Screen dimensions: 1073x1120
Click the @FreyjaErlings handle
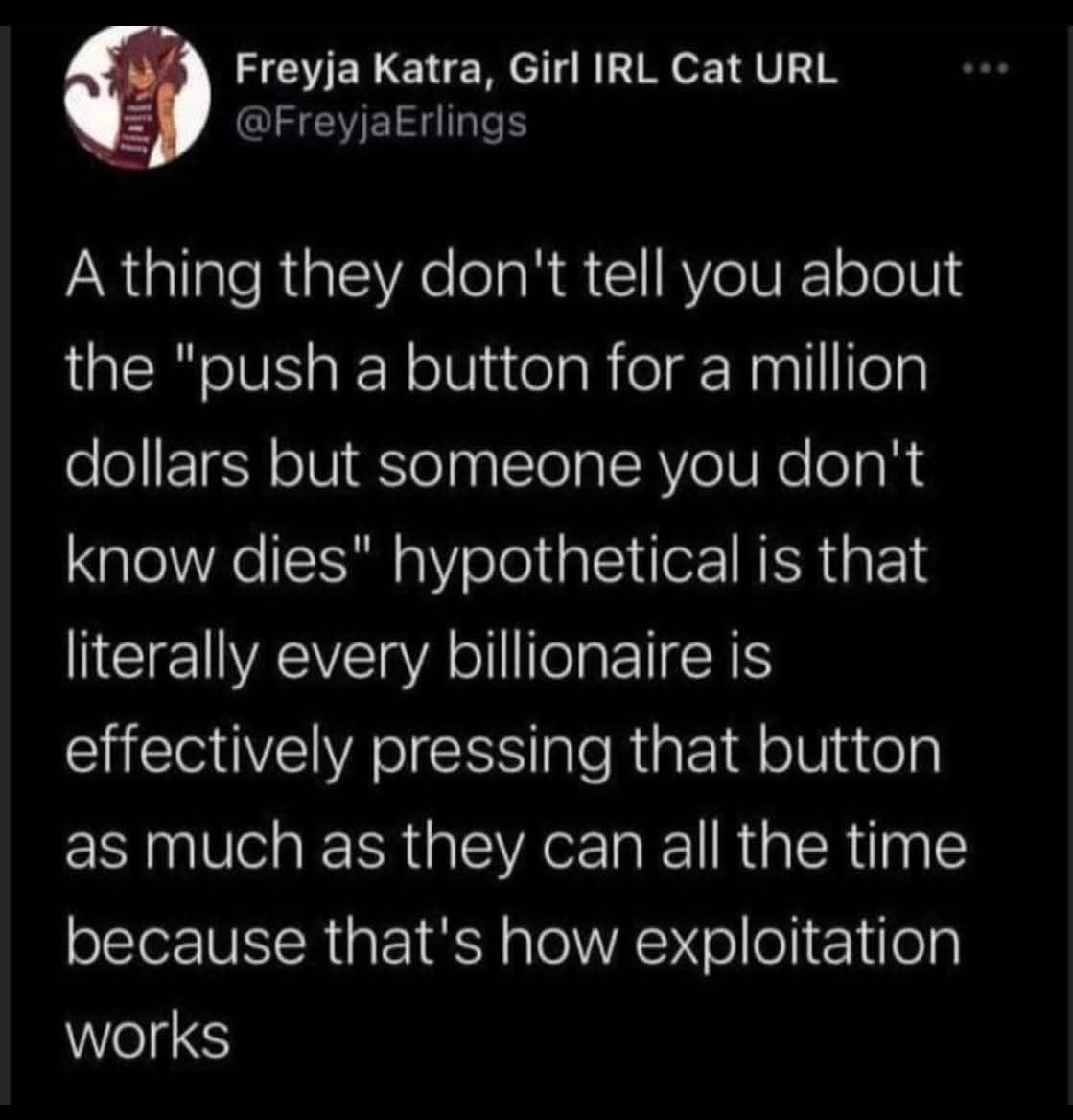click(x=382, y=122)
